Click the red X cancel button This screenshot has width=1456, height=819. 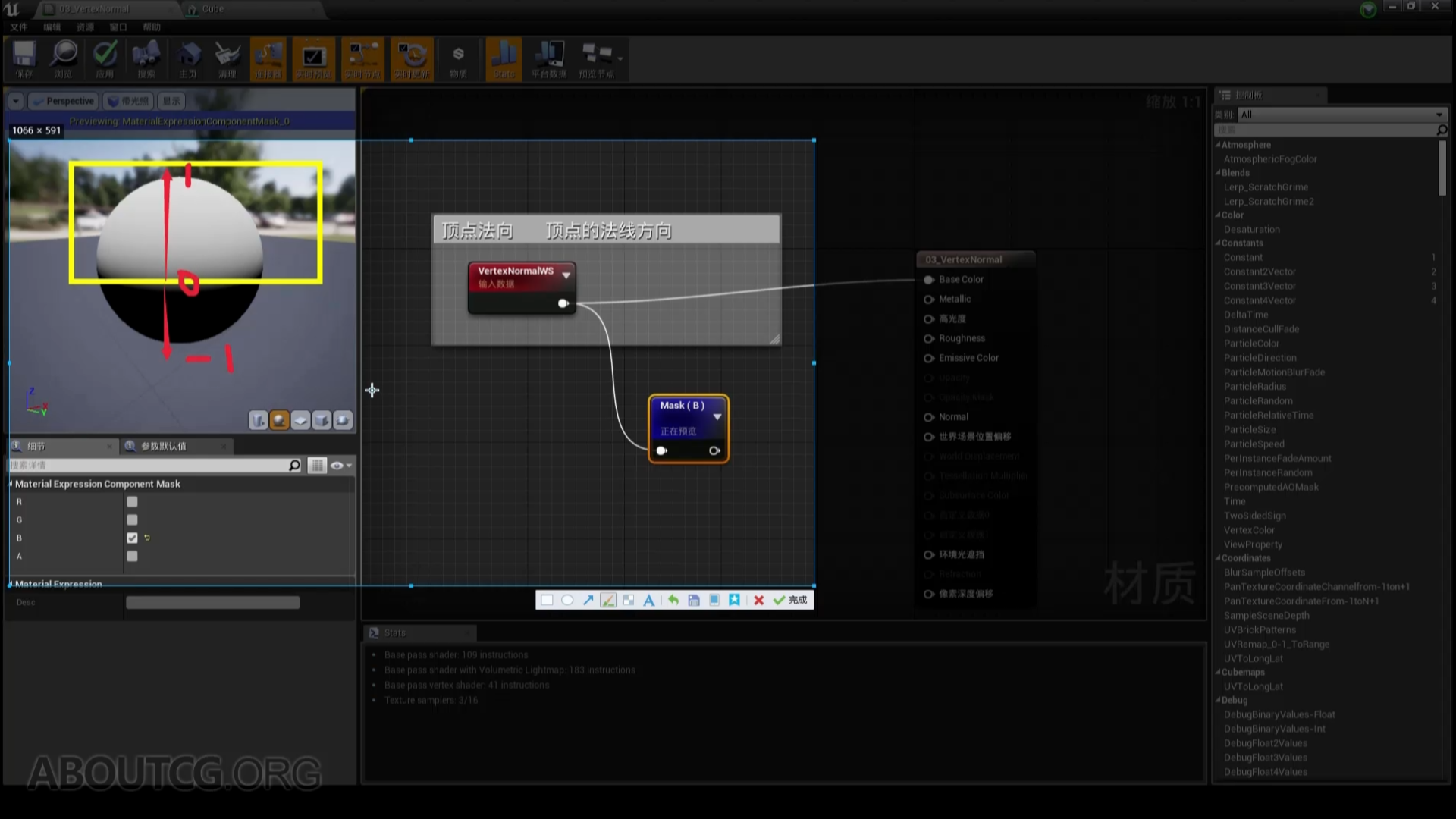tap(758, 600)
